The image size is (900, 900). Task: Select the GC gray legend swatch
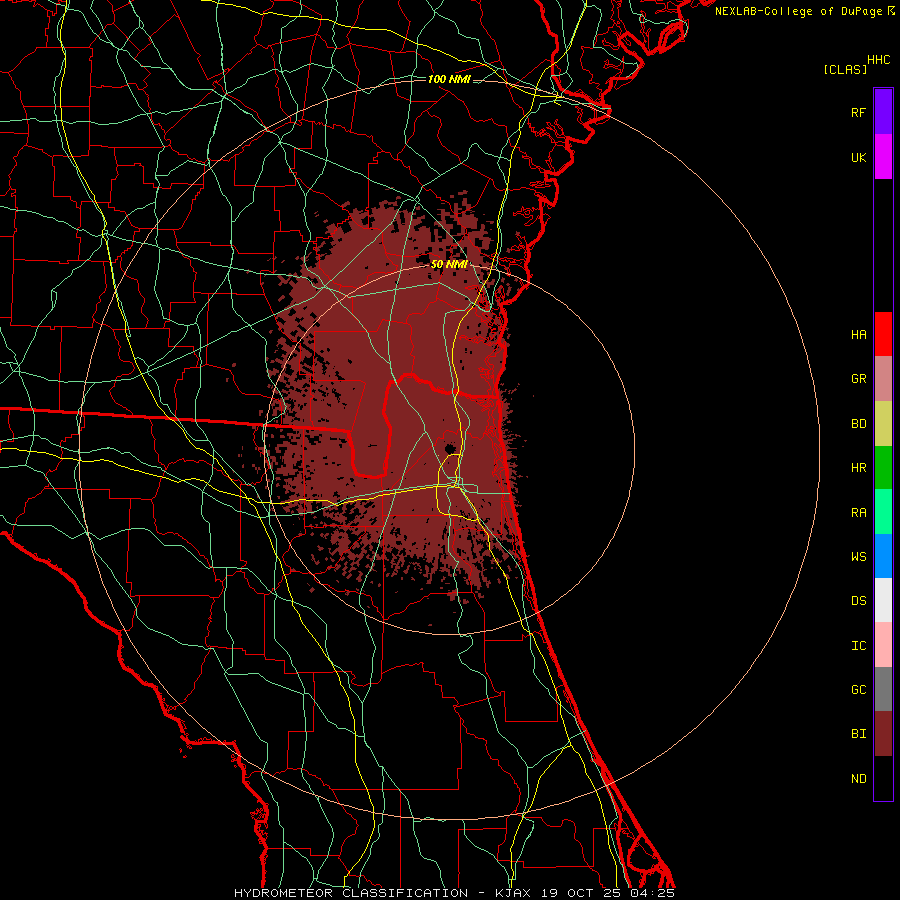coord(883,689)
